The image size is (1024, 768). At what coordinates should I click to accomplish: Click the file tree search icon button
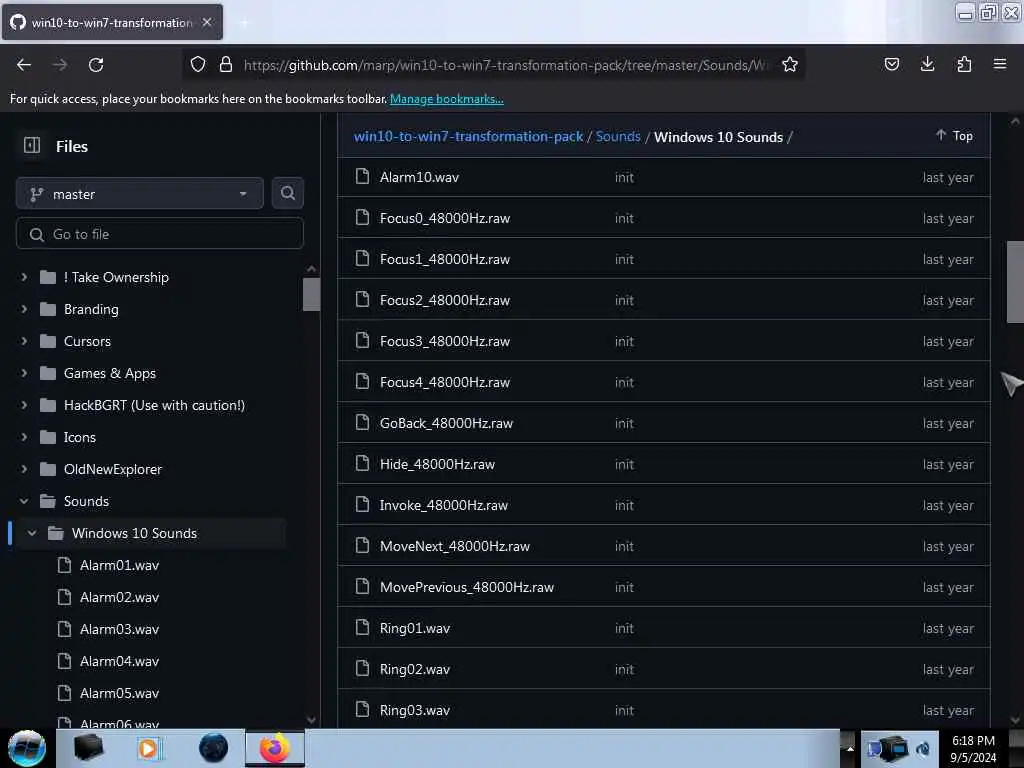[x=287, y=193]
